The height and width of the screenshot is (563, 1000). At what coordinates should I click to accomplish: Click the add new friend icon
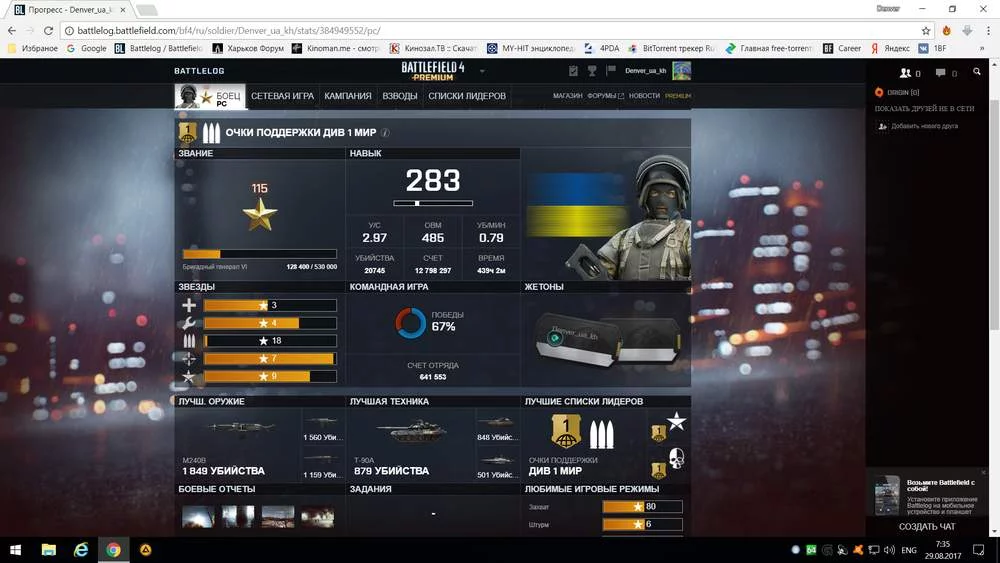(x=883, y=126)
